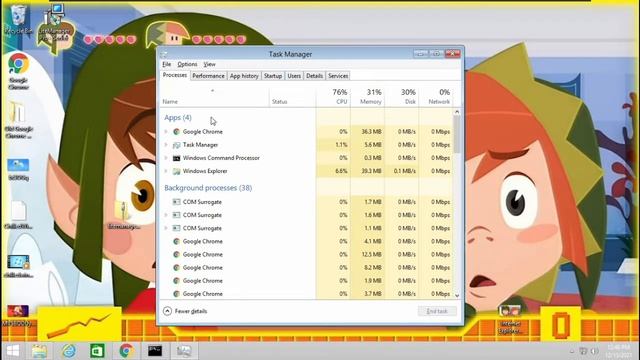Select the Apps (4) group header
The width and height of the screenshot is (640, 360).
178,118
